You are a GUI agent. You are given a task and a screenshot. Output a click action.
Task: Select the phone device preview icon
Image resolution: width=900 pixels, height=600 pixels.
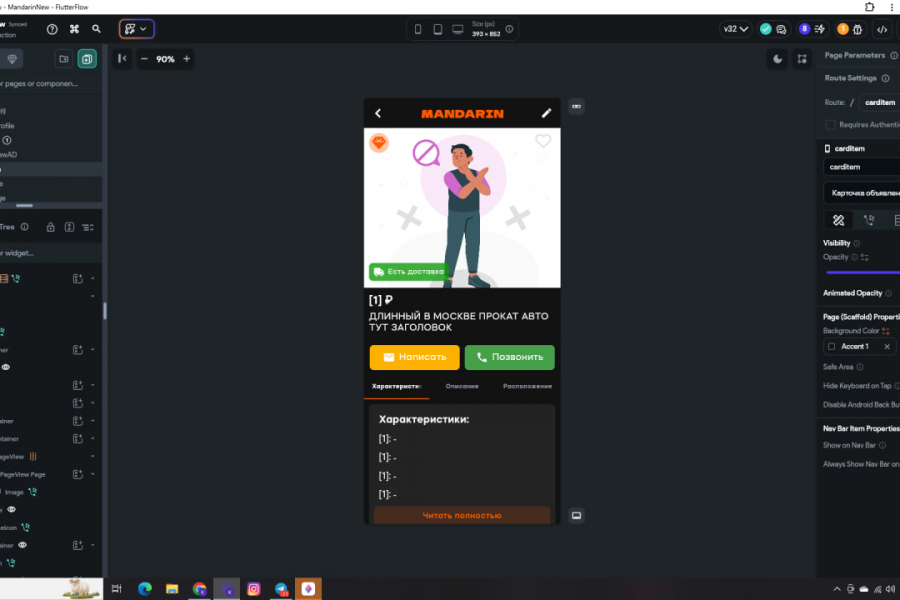coord(418,29)
